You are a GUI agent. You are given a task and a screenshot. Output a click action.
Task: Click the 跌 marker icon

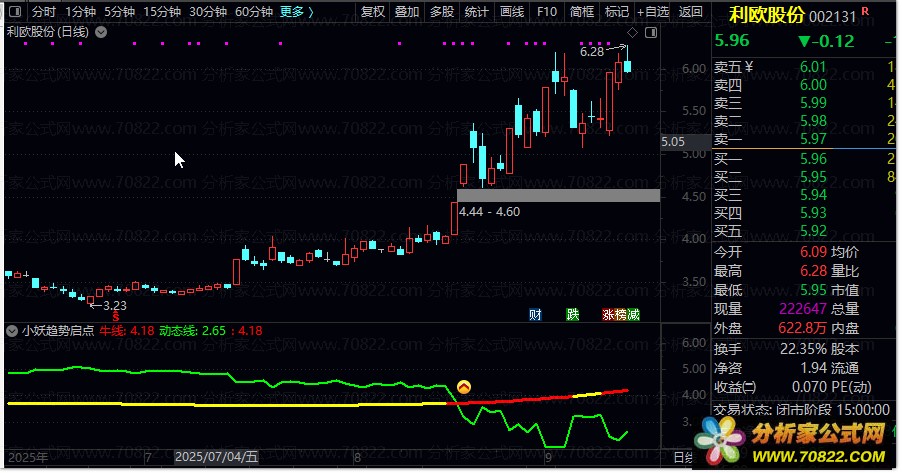click(x=572, y=315)
